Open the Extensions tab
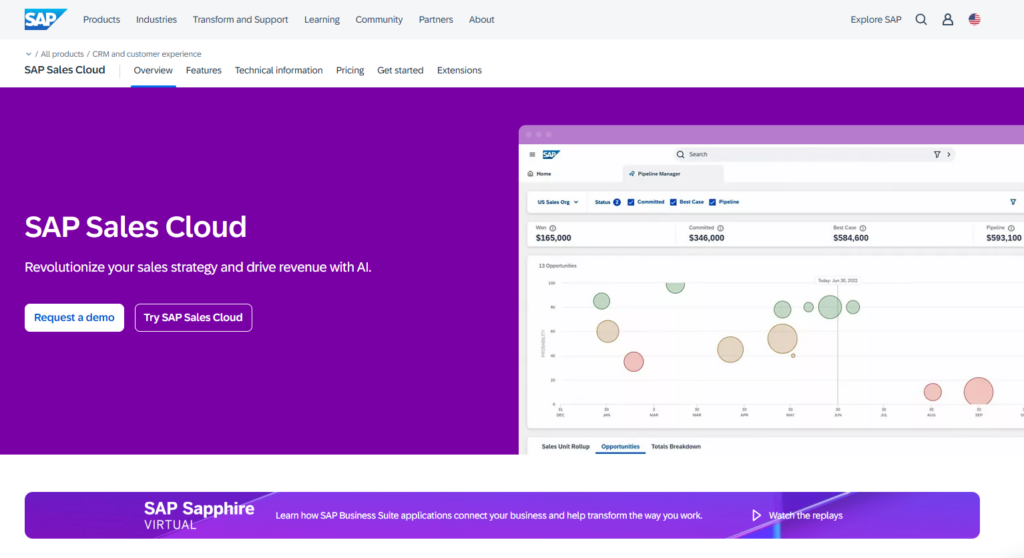Image resolution: width=1024 pixels, height=558 pixels. click(459, 71)
